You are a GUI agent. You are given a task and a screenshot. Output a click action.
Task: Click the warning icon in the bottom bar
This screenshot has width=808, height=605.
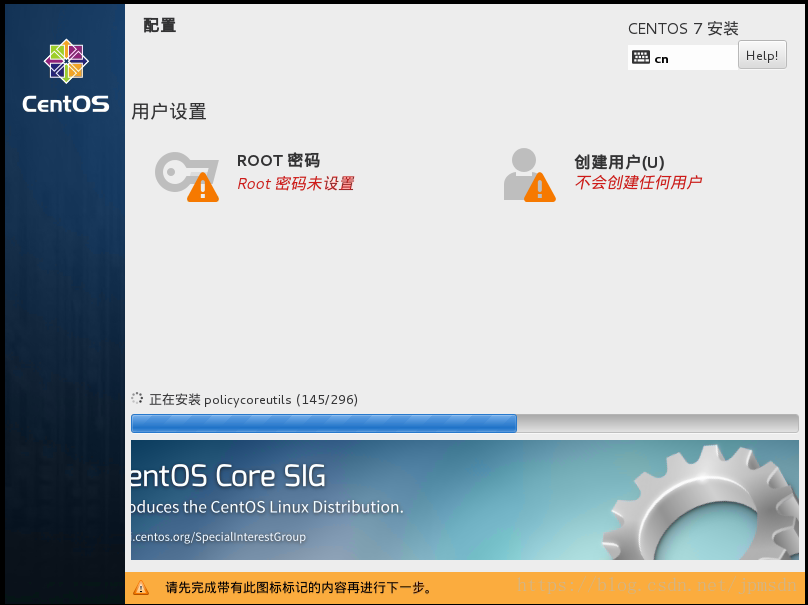[x=141, y=587]
